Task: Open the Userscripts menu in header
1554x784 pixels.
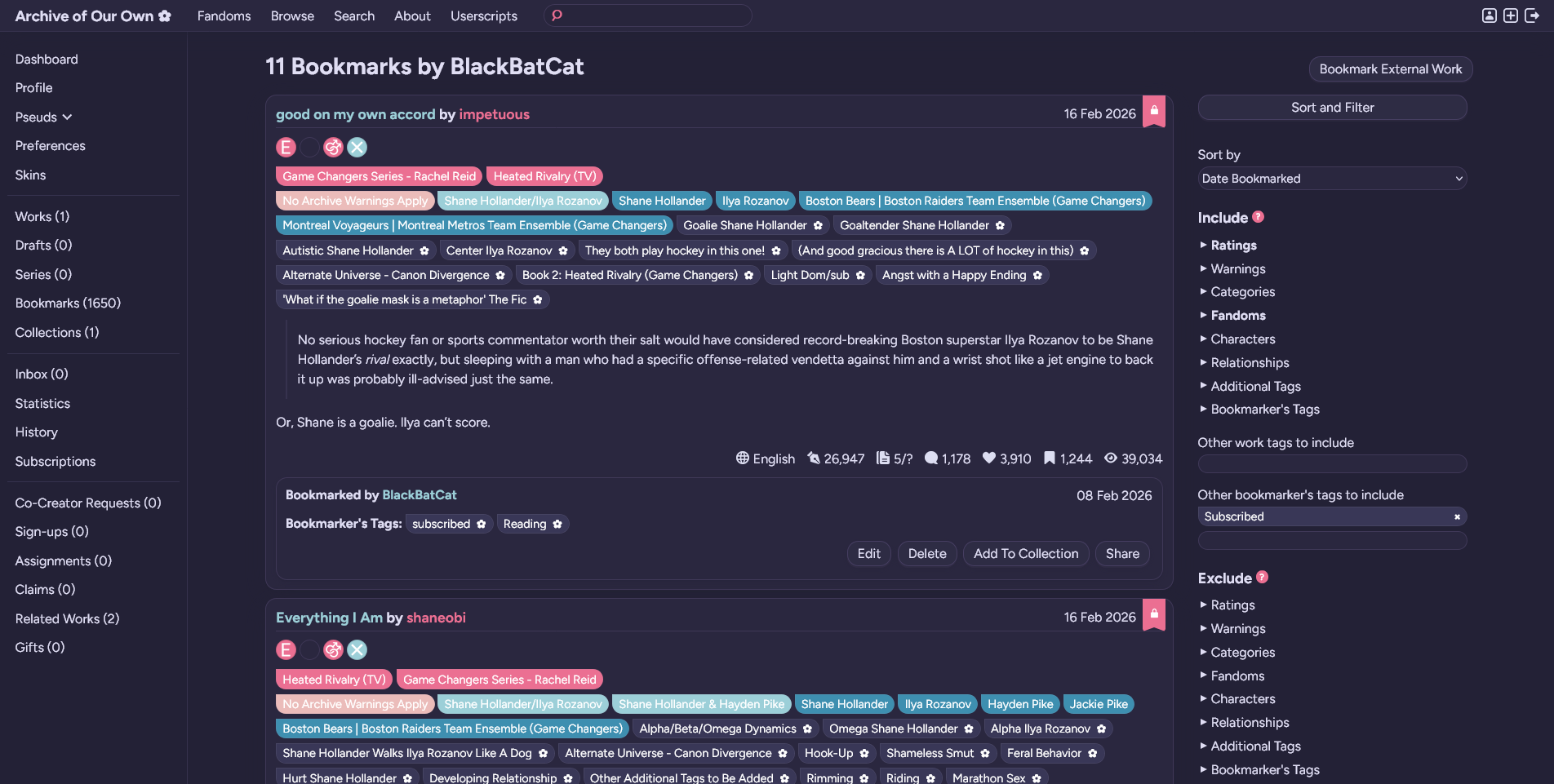Action: [x=484, y=16]
